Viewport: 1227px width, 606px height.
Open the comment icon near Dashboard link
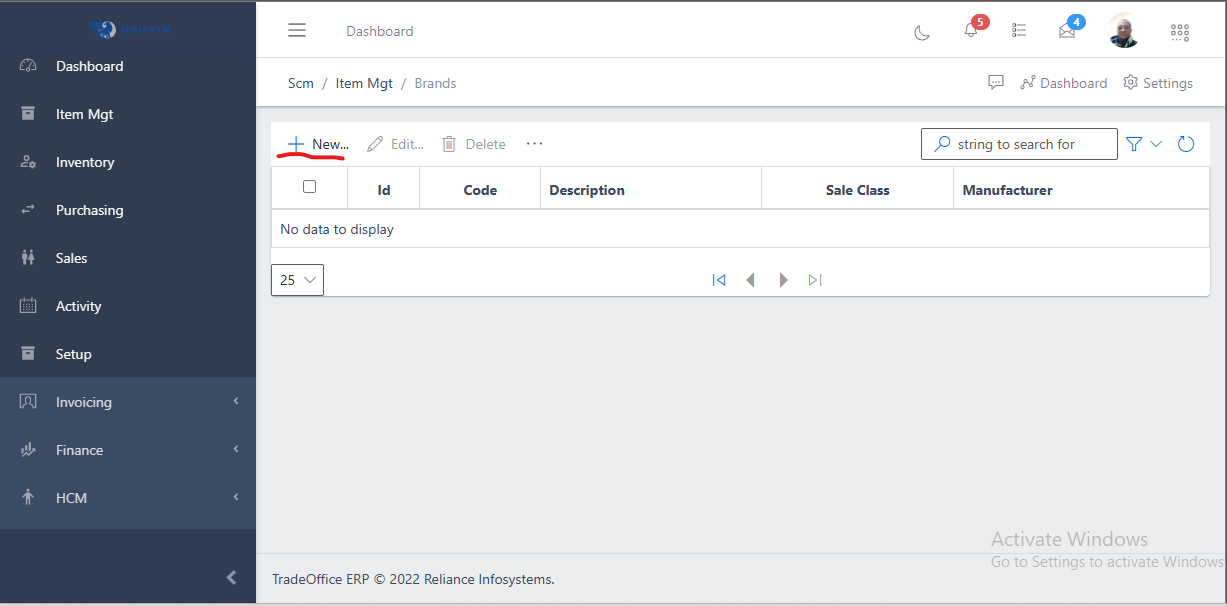pyautogui.click(x=996, y=83)
